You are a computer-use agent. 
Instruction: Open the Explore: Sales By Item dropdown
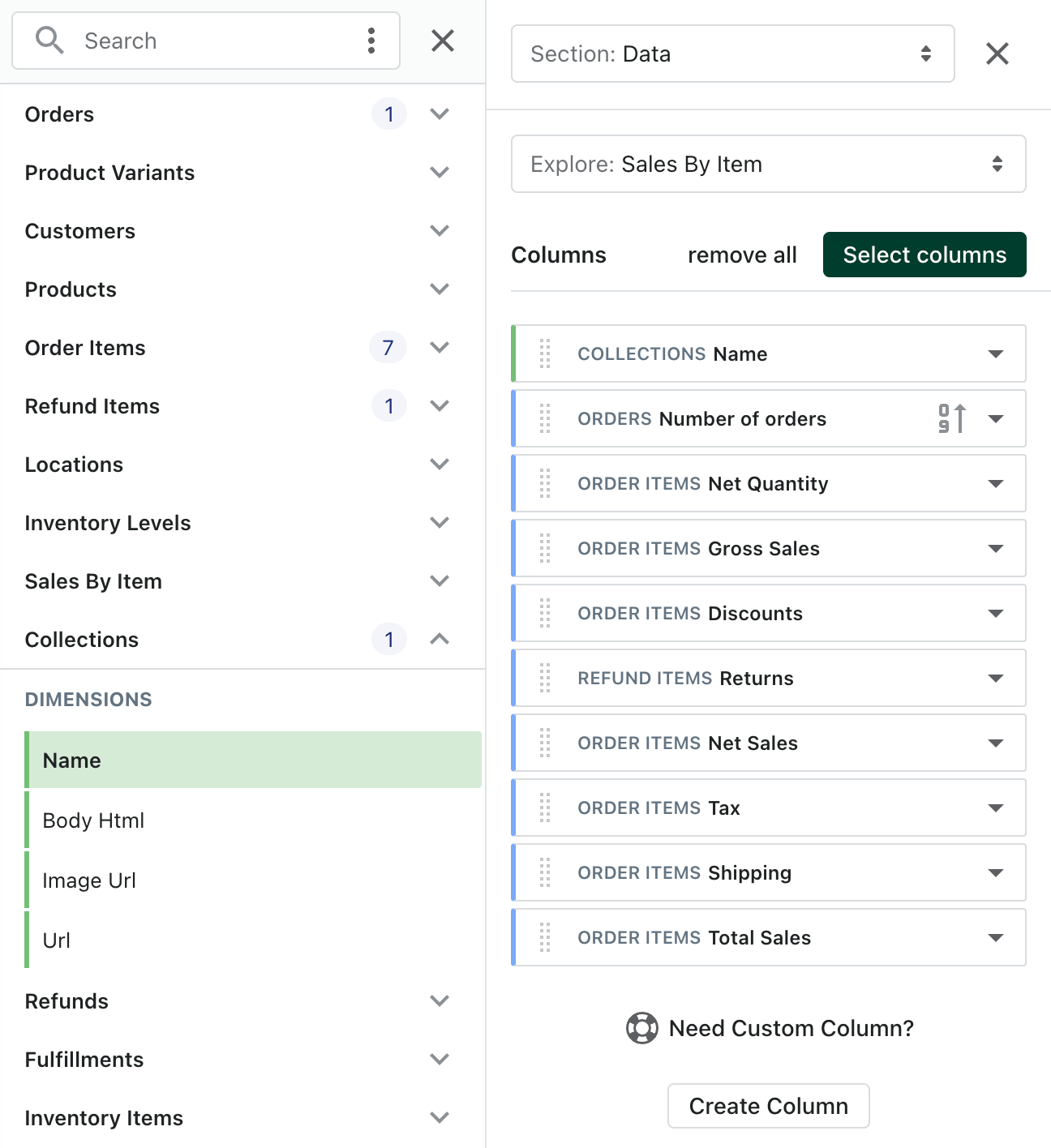769,164
